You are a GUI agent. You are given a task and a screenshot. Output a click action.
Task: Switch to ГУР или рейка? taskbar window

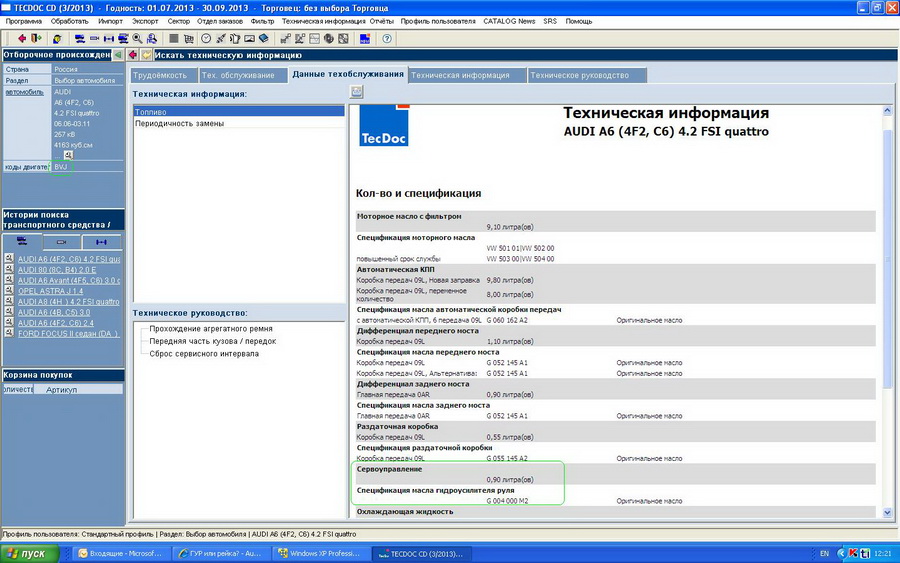click(220, 554)
